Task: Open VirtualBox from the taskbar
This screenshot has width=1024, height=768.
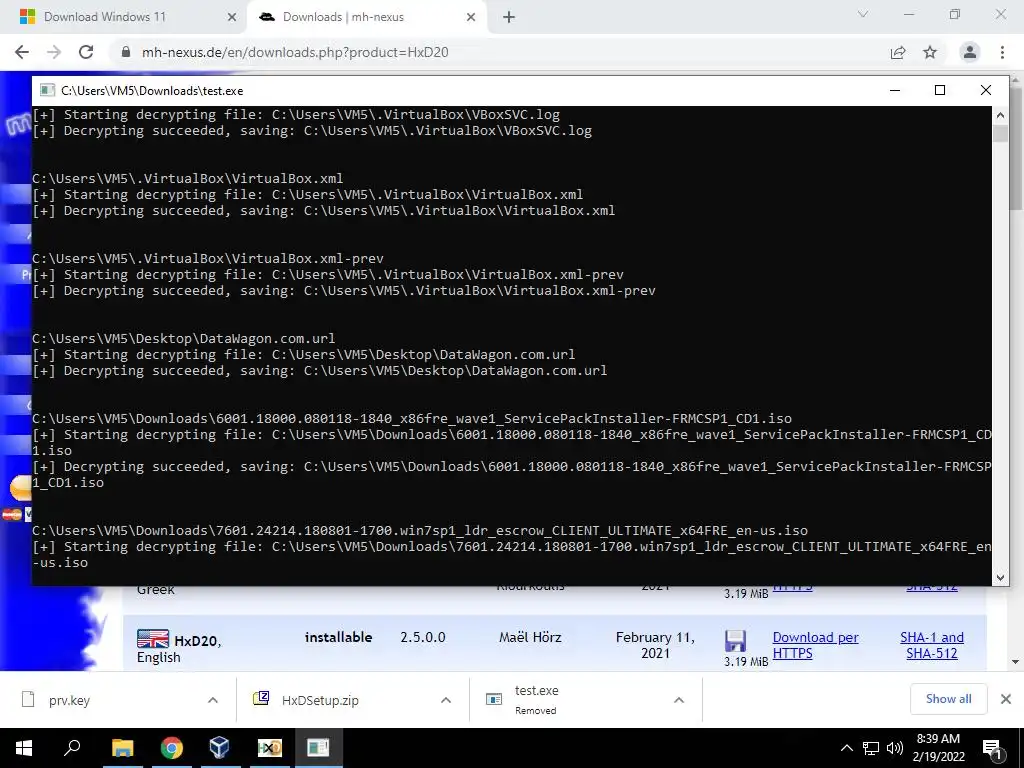Action: (219, 748)
